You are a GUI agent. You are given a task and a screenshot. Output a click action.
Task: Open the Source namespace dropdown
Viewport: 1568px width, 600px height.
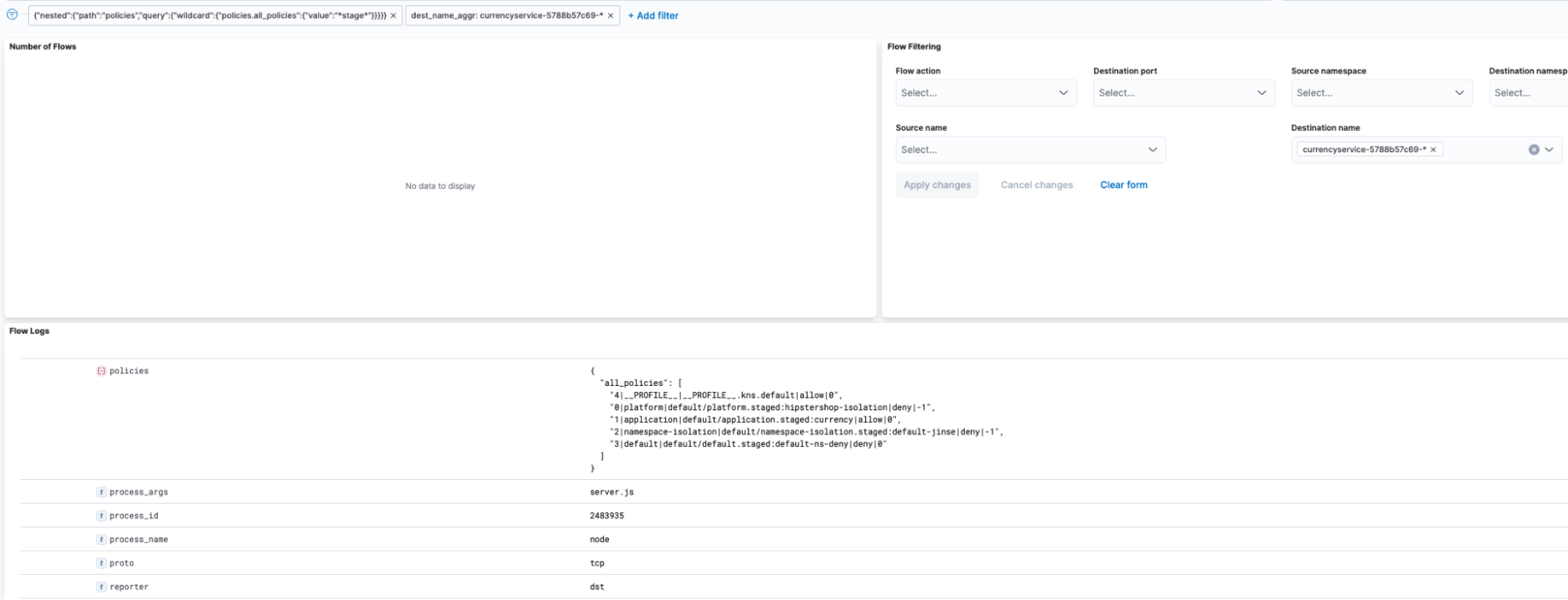[1381, 93]
